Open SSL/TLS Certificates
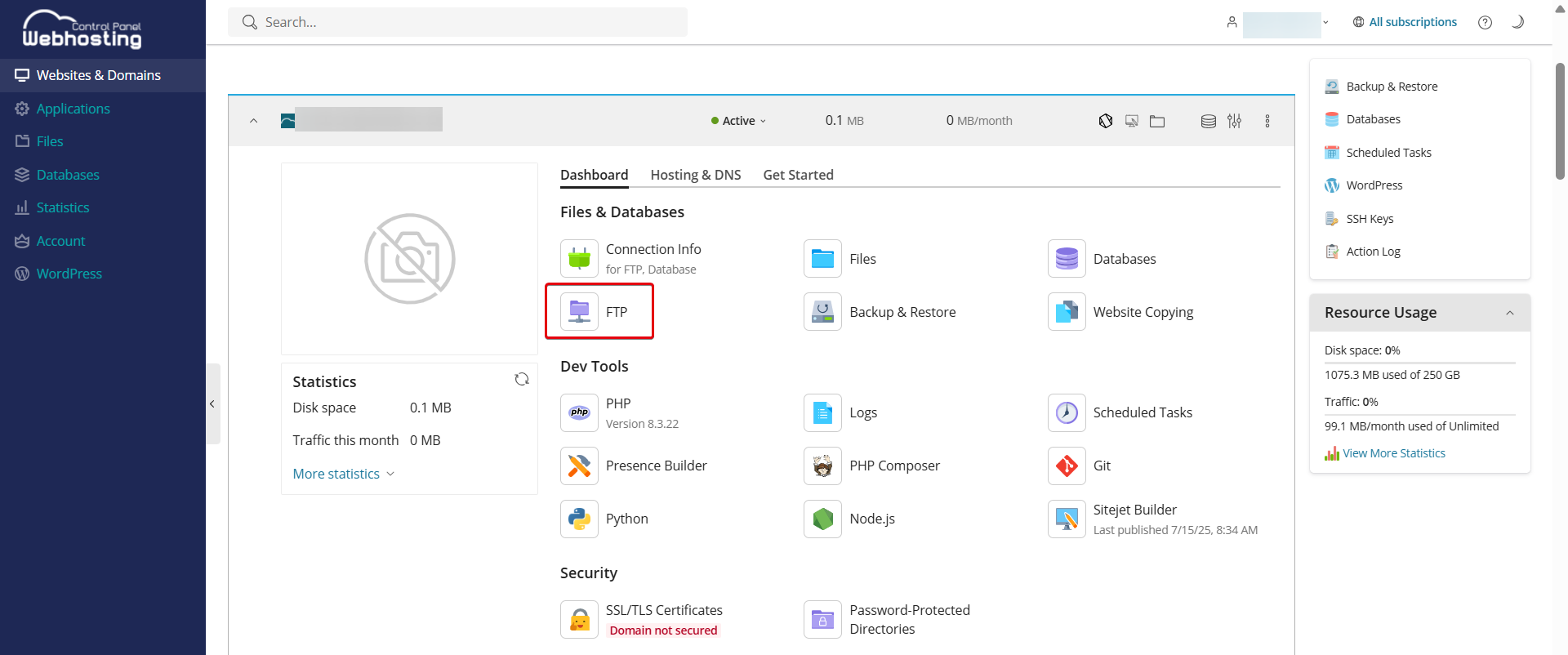The image size is (1568, 655). click(x=663, y=610)
